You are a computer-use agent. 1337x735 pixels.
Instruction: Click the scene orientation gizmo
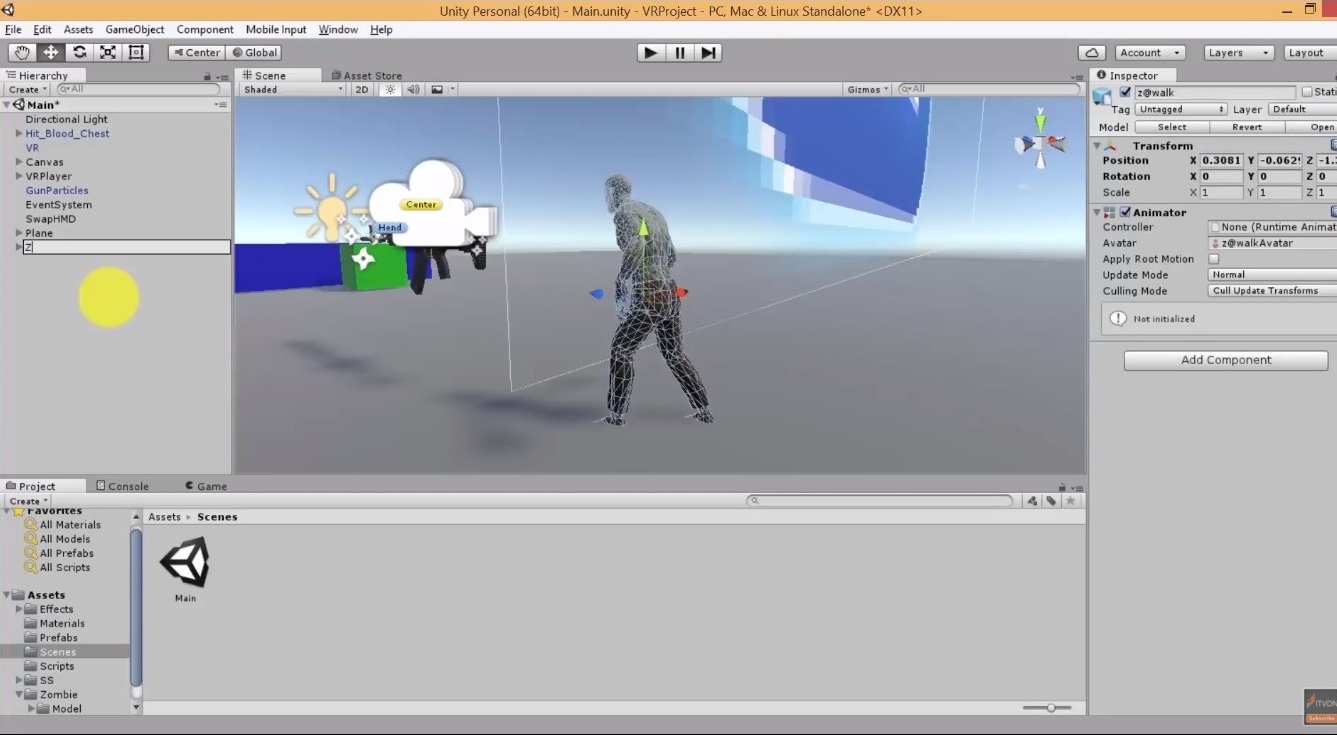pos(1040,142)
